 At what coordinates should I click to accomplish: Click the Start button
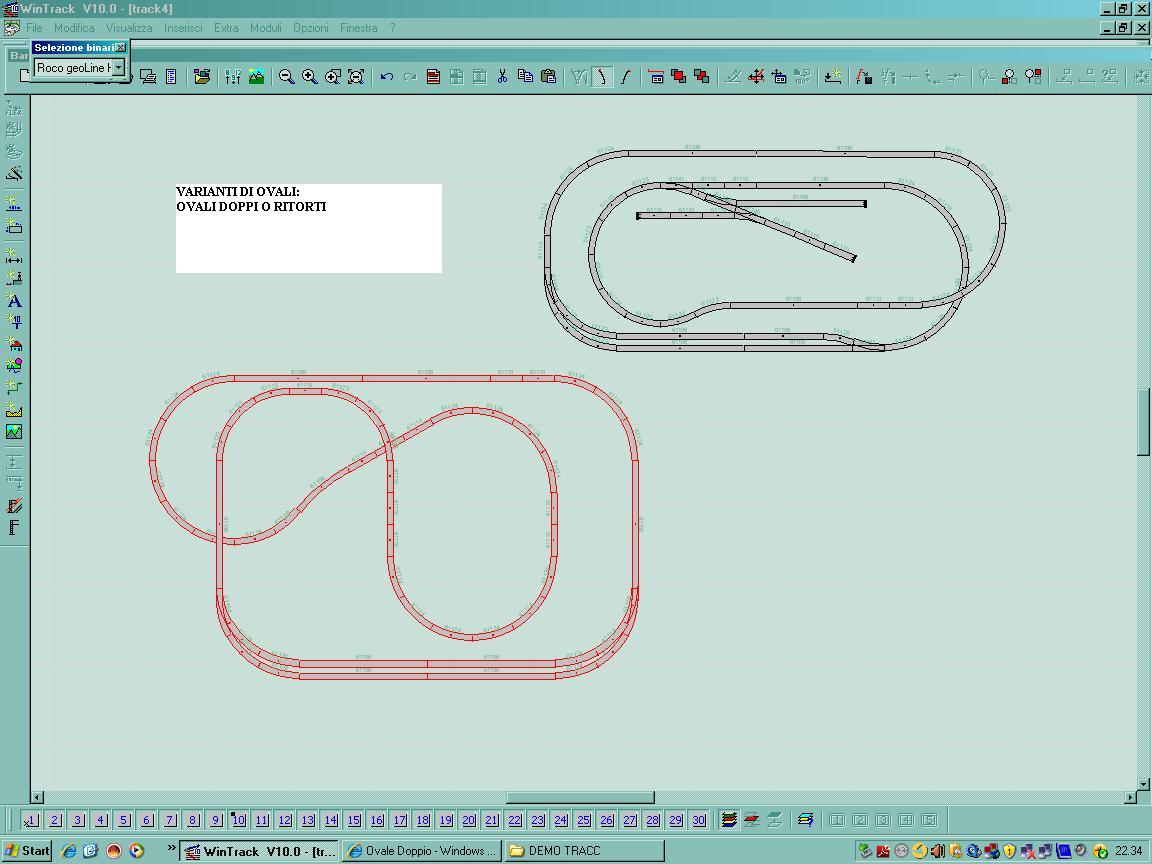27,851
